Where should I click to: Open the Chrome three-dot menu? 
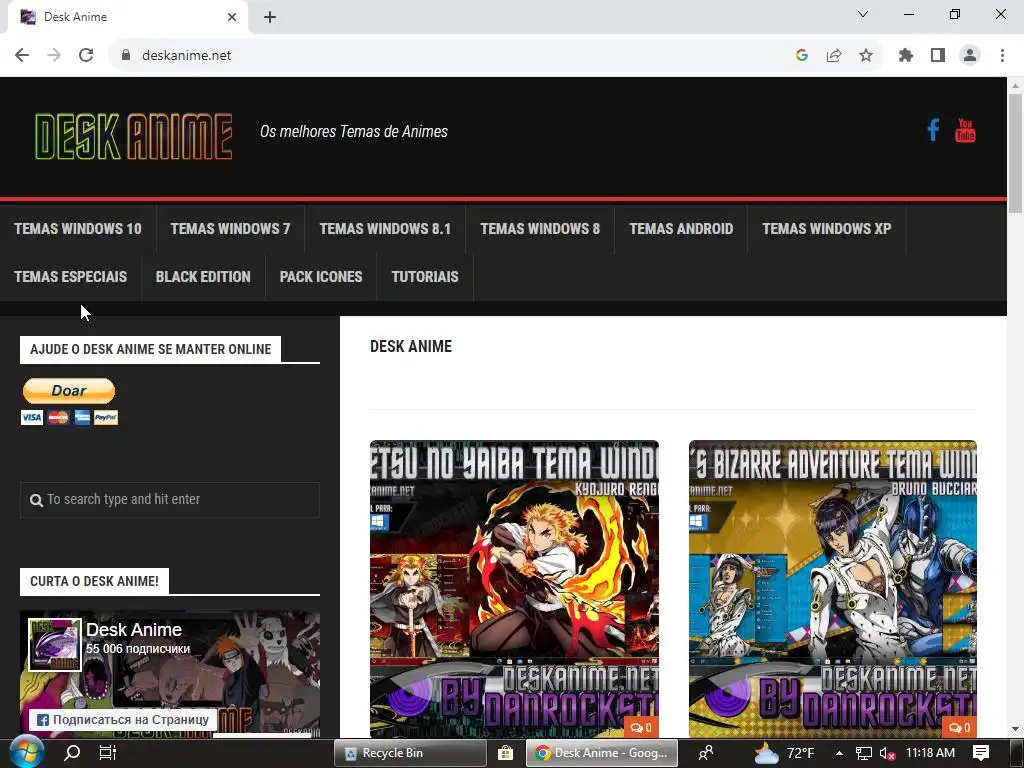[1002, 56]
